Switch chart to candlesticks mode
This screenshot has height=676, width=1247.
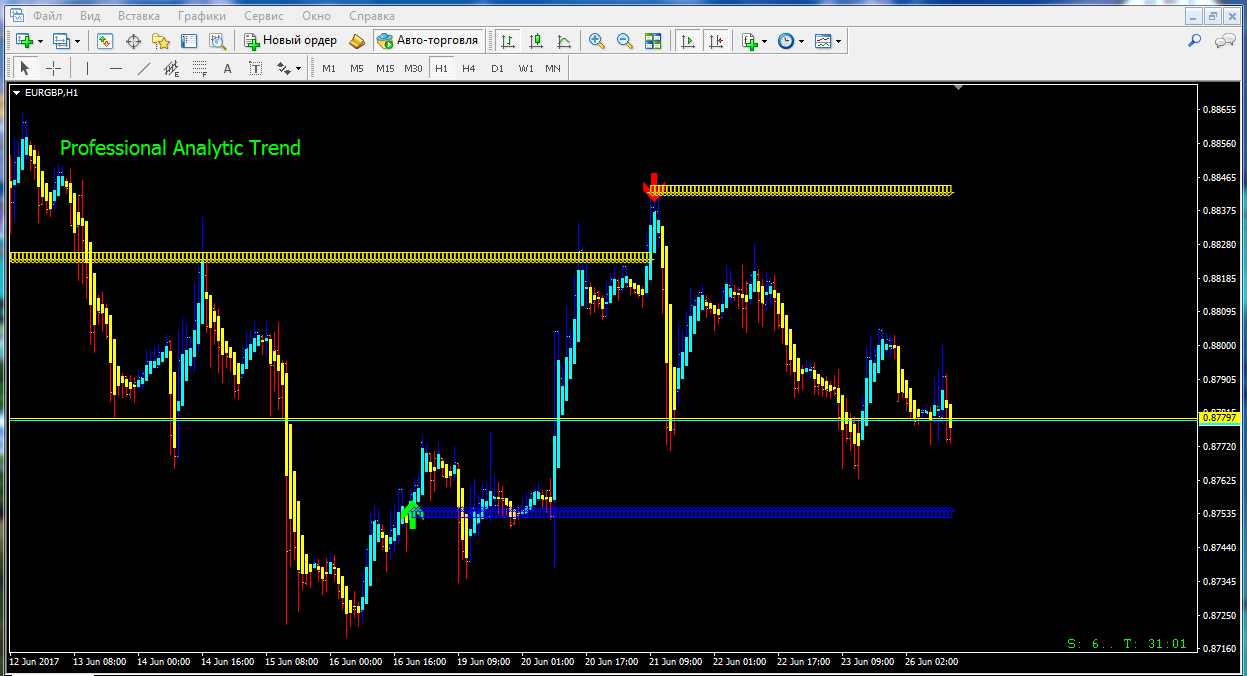coord(536,41)
